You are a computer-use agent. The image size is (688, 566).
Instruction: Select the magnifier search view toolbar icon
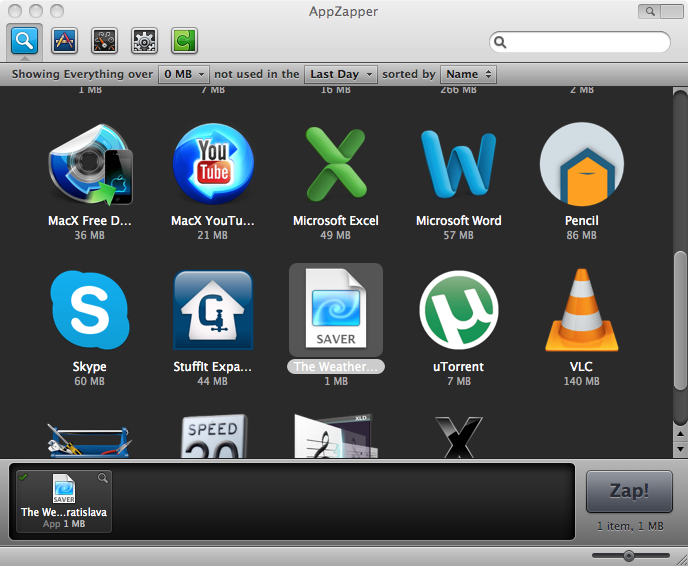(25, 41)
